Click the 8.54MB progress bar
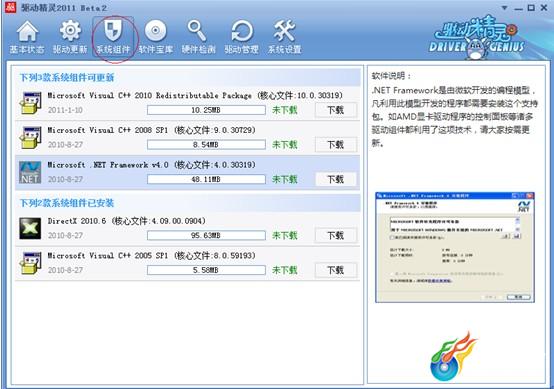Viewport: 554px width, 389px height. coord(206,145)
